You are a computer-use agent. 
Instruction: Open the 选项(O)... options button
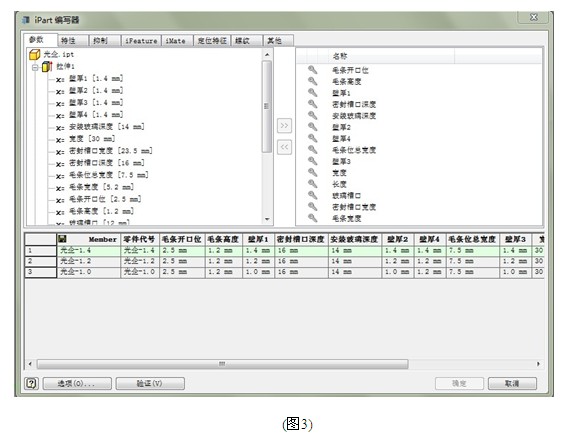(77, 383)
